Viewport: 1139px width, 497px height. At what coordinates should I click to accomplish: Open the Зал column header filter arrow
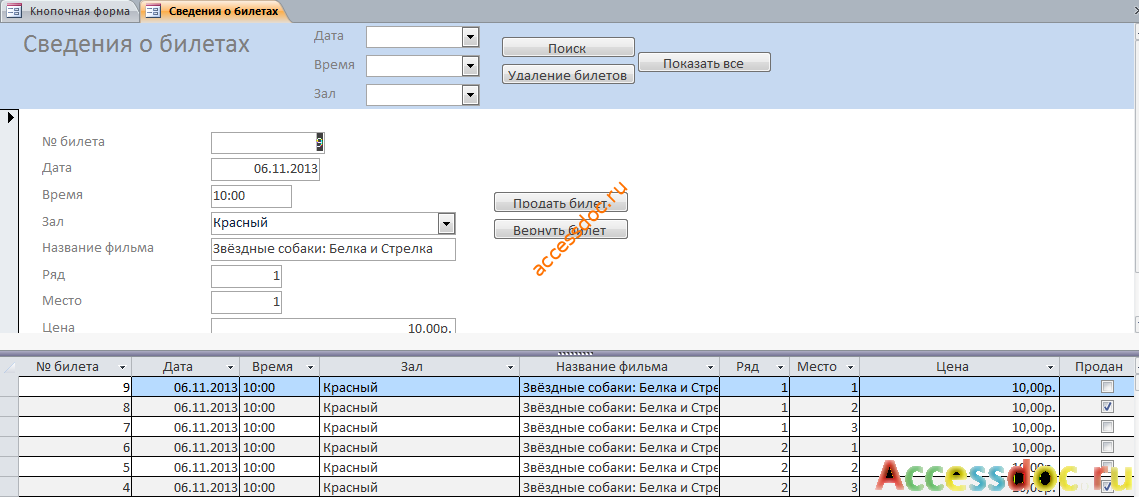click(511, 368)
